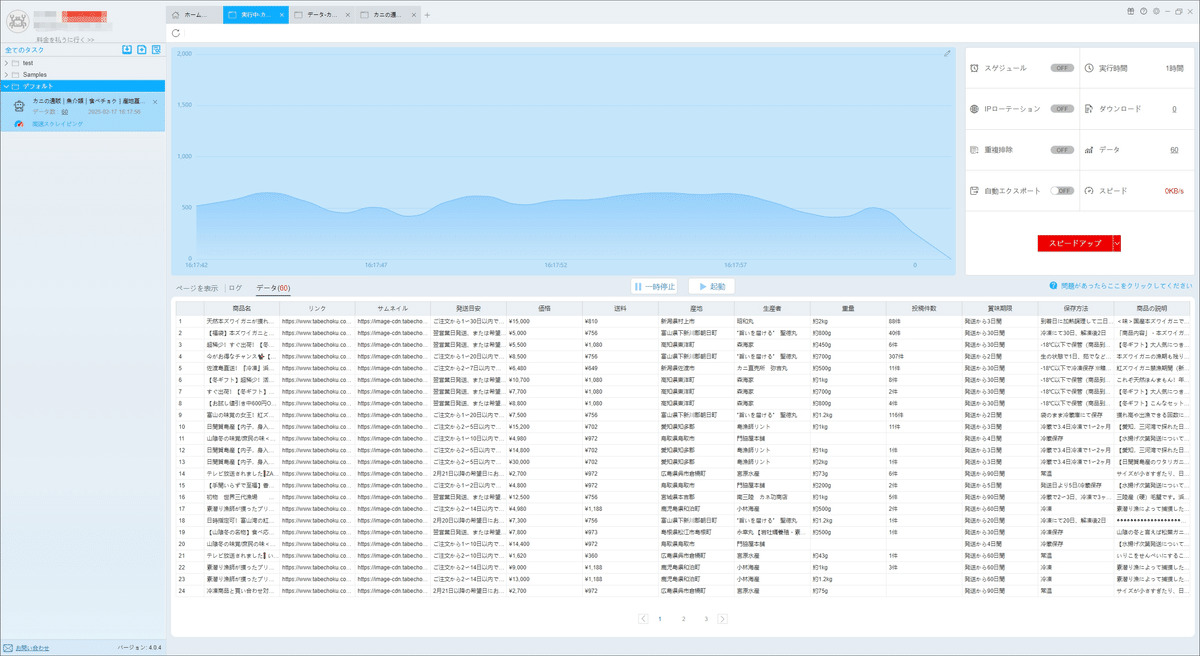The width and height of the screenshot is (1200, 656).
Task: Click the 価格 column header
Action: [x=544, y=309]
